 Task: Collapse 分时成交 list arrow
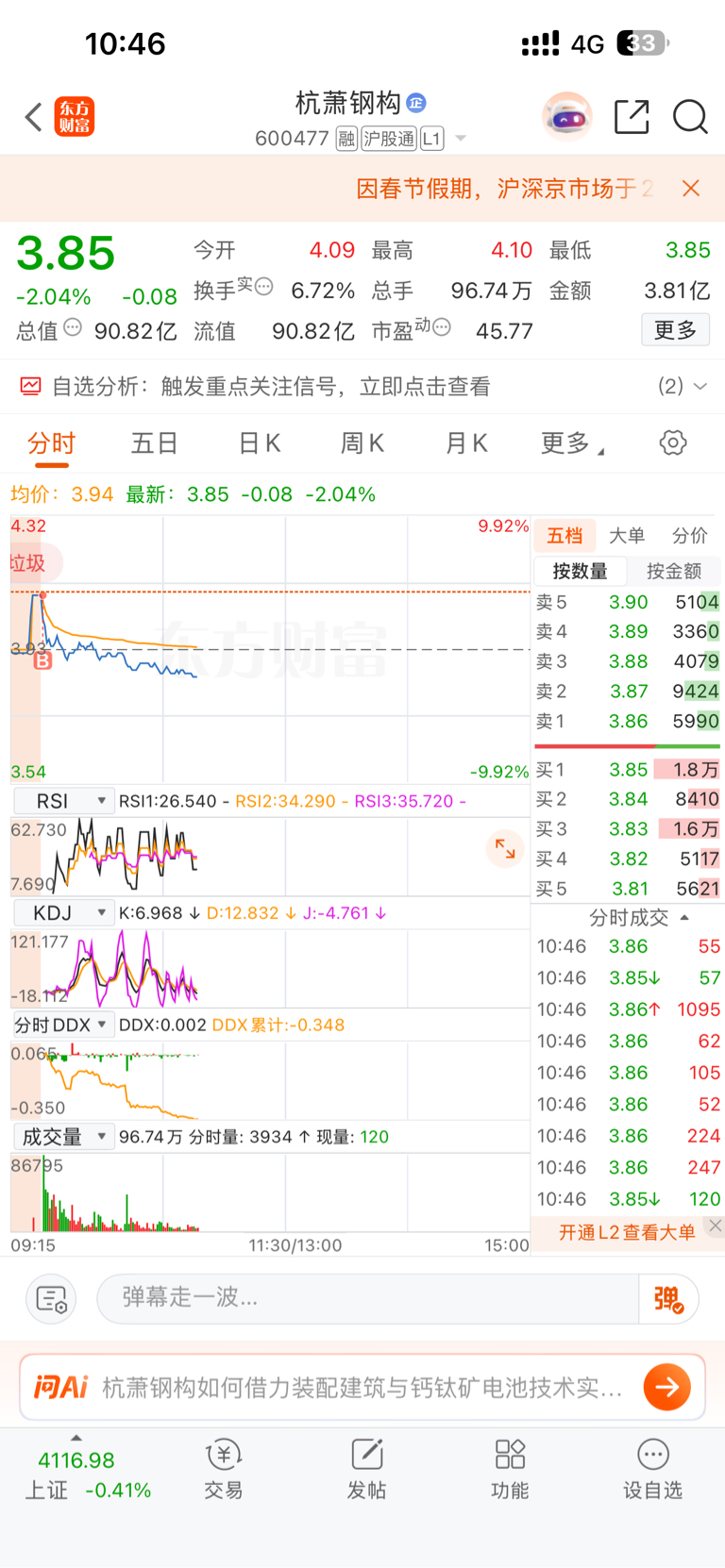684,918
